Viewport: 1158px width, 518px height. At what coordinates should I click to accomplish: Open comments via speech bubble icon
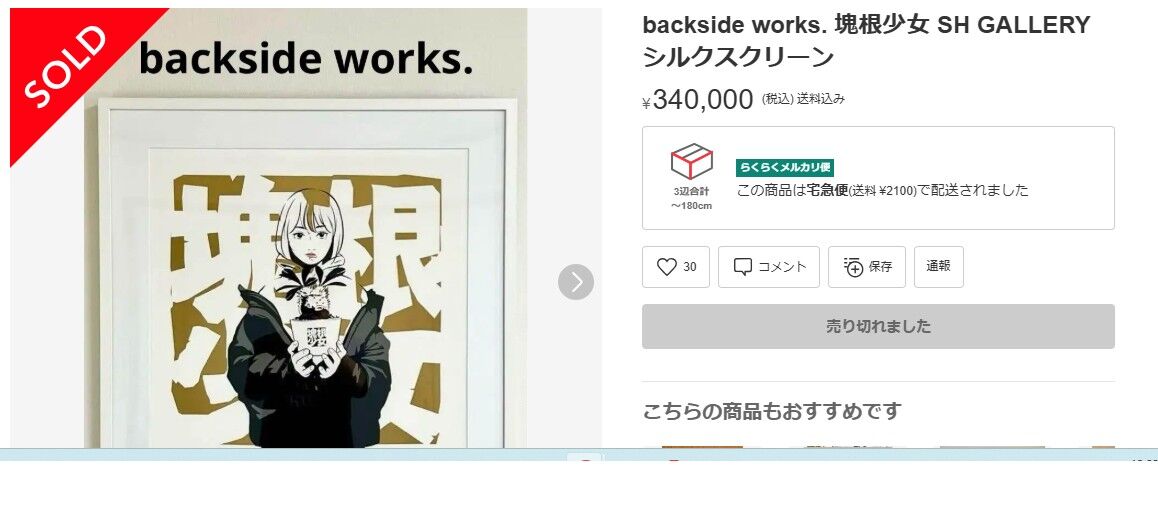point(742,267)
